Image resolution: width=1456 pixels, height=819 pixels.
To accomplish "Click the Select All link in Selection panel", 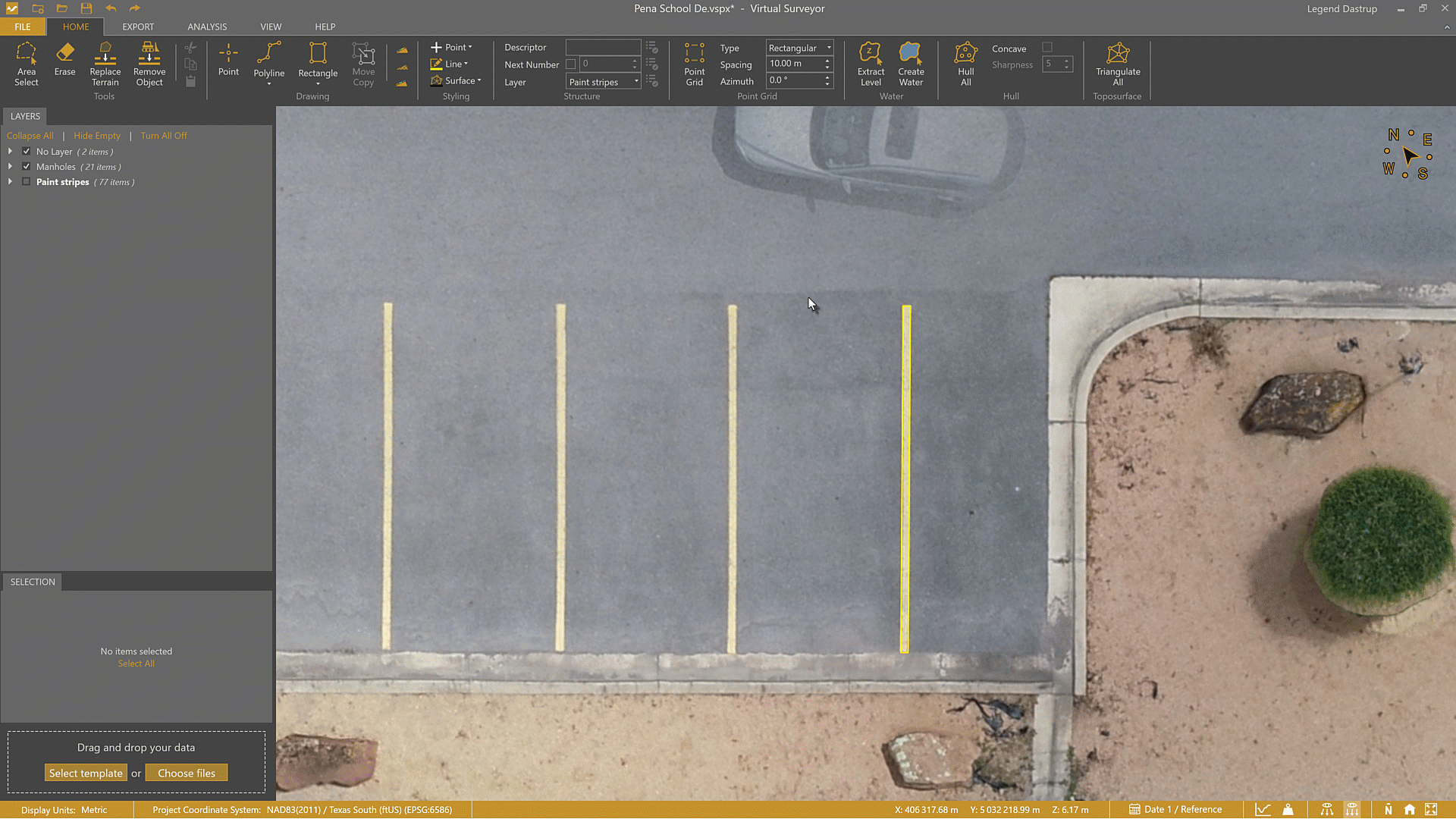I will (136, 663).
